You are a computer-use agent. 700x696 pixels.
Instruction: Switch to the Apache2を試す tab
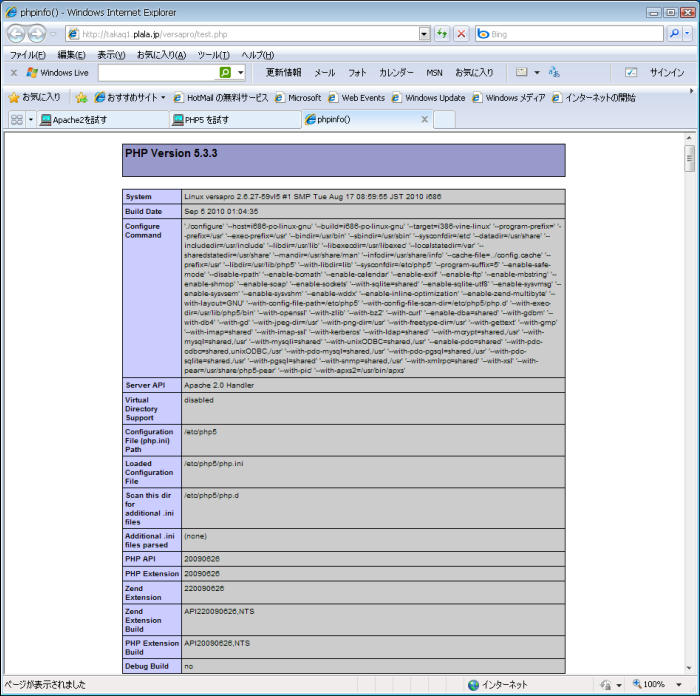tap(103, 120)
